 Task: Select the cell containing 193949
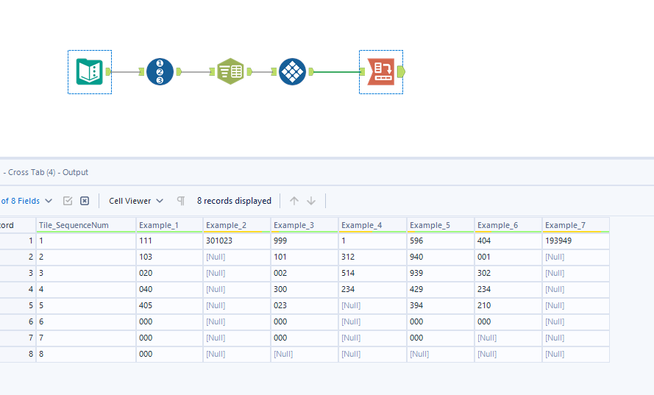576,241
